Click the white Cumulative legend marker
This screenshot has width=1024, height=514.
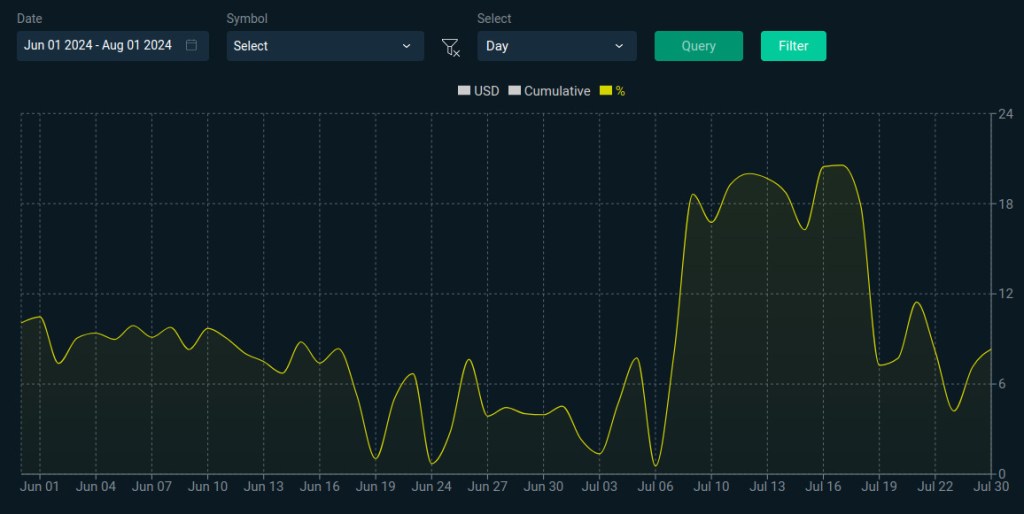pyautogui.click(x=514, y=91)
